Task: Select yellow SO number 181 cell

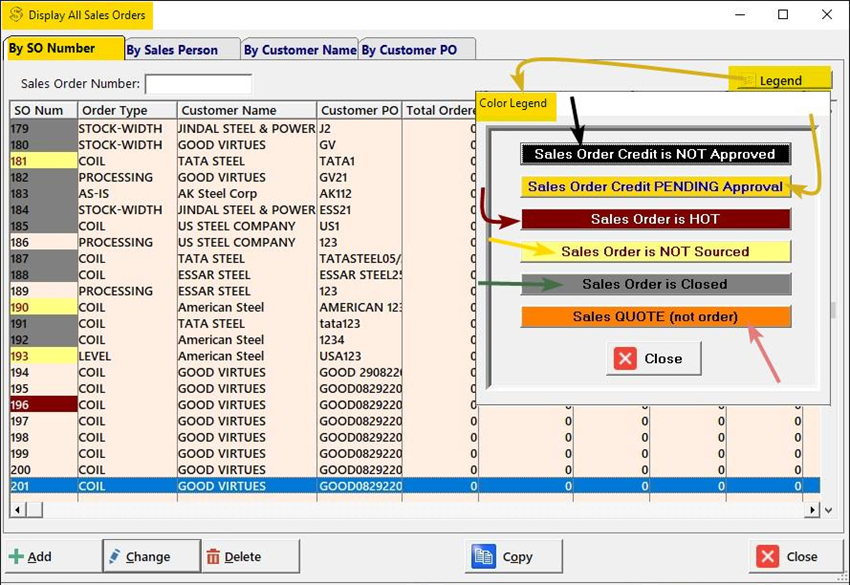Action: pos(43,161)
